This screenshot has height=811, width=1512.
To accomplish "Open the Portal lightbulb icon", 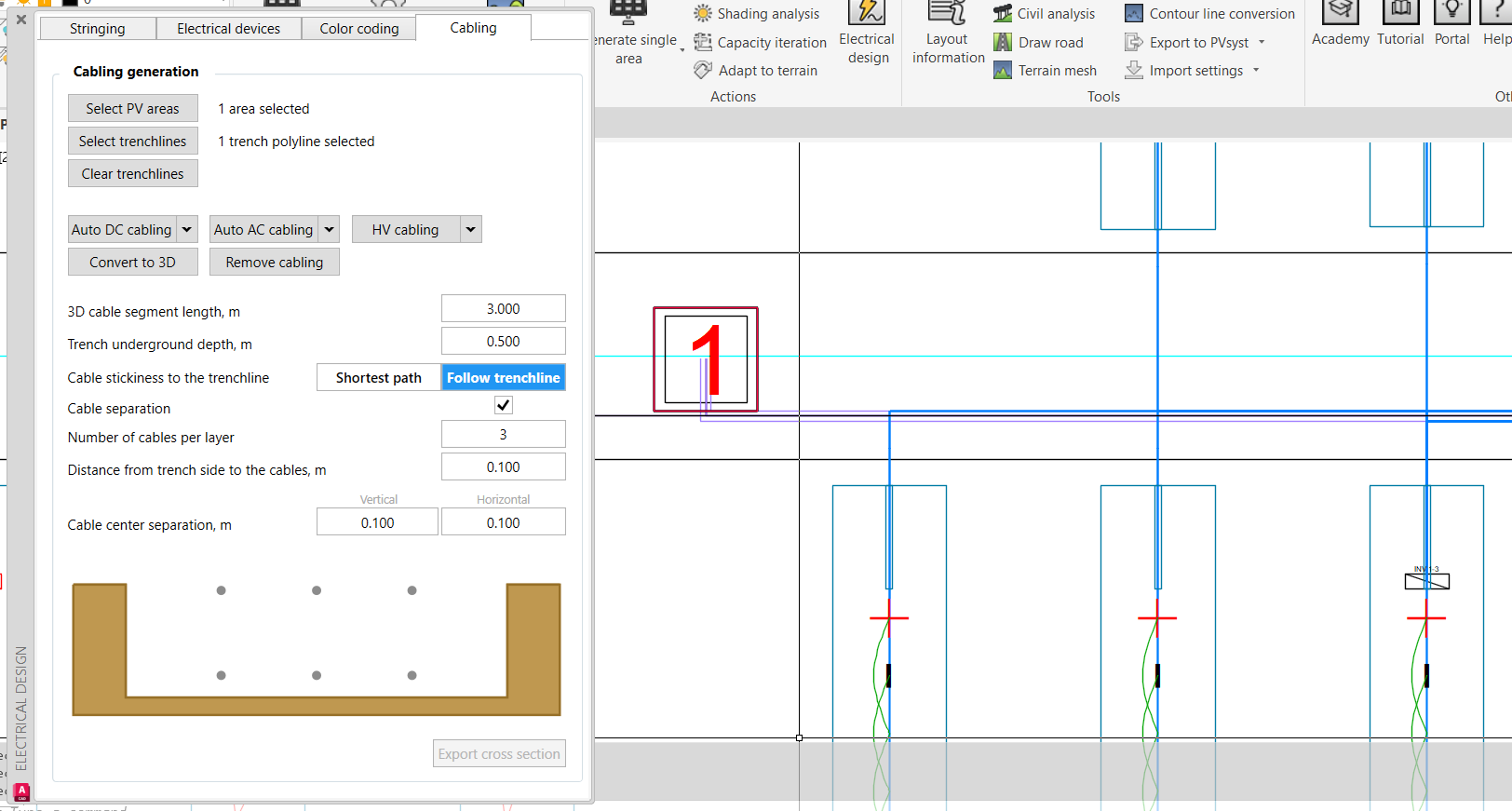I will pos(1451,11).
